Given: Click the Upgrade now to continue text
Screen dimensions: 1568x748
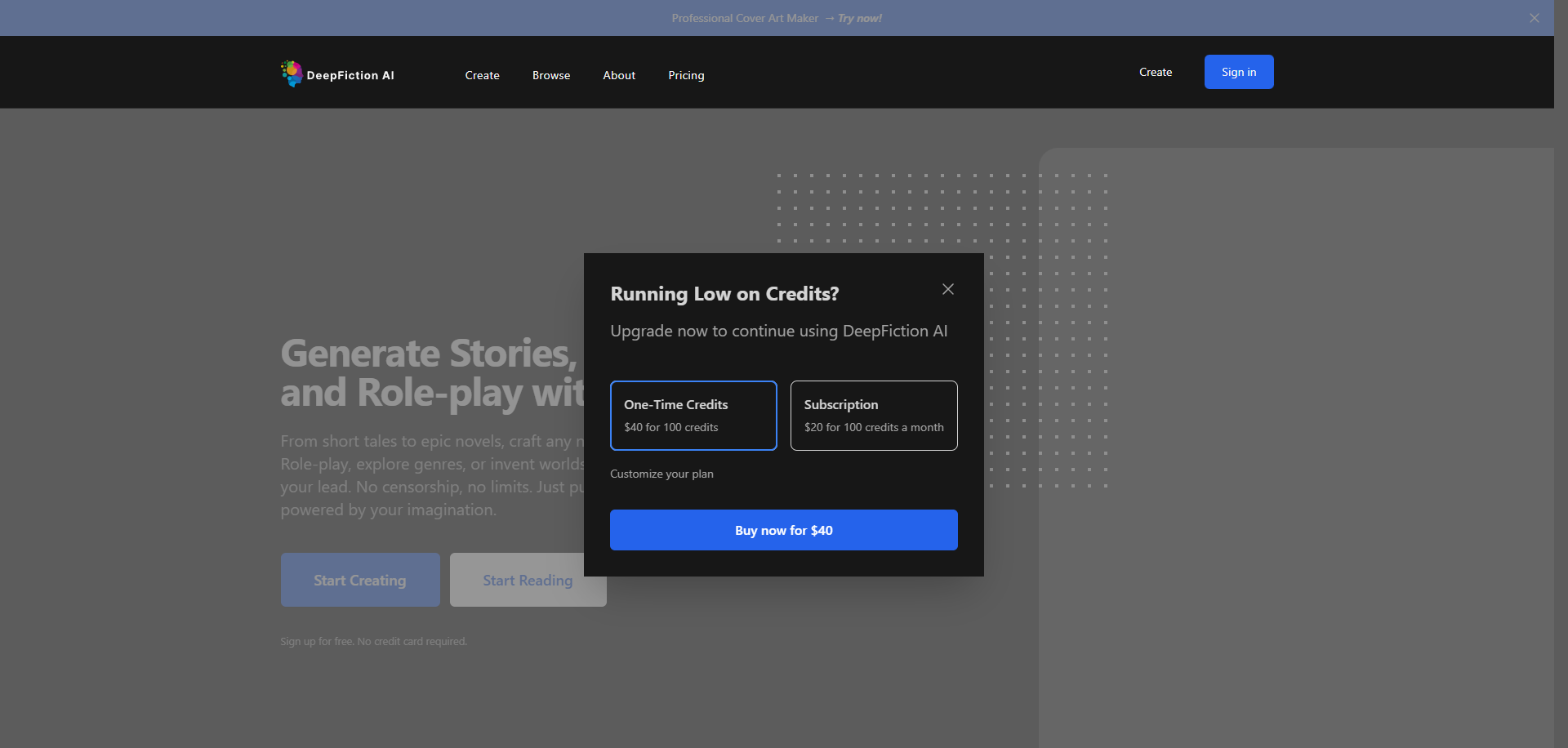Looking at the screenshot, I should 779,331.
